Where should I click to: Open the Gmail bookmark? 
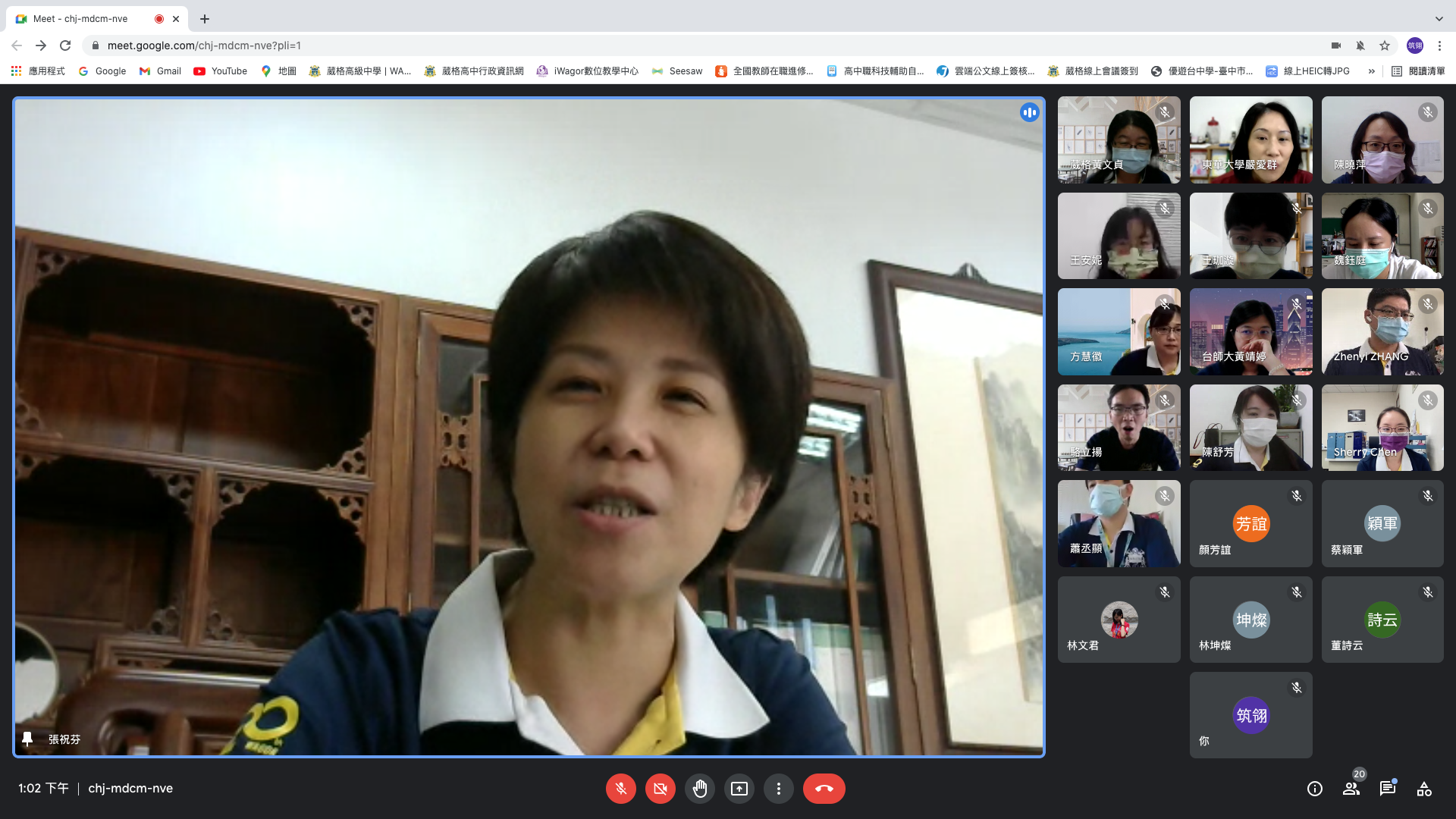(160, 71)
